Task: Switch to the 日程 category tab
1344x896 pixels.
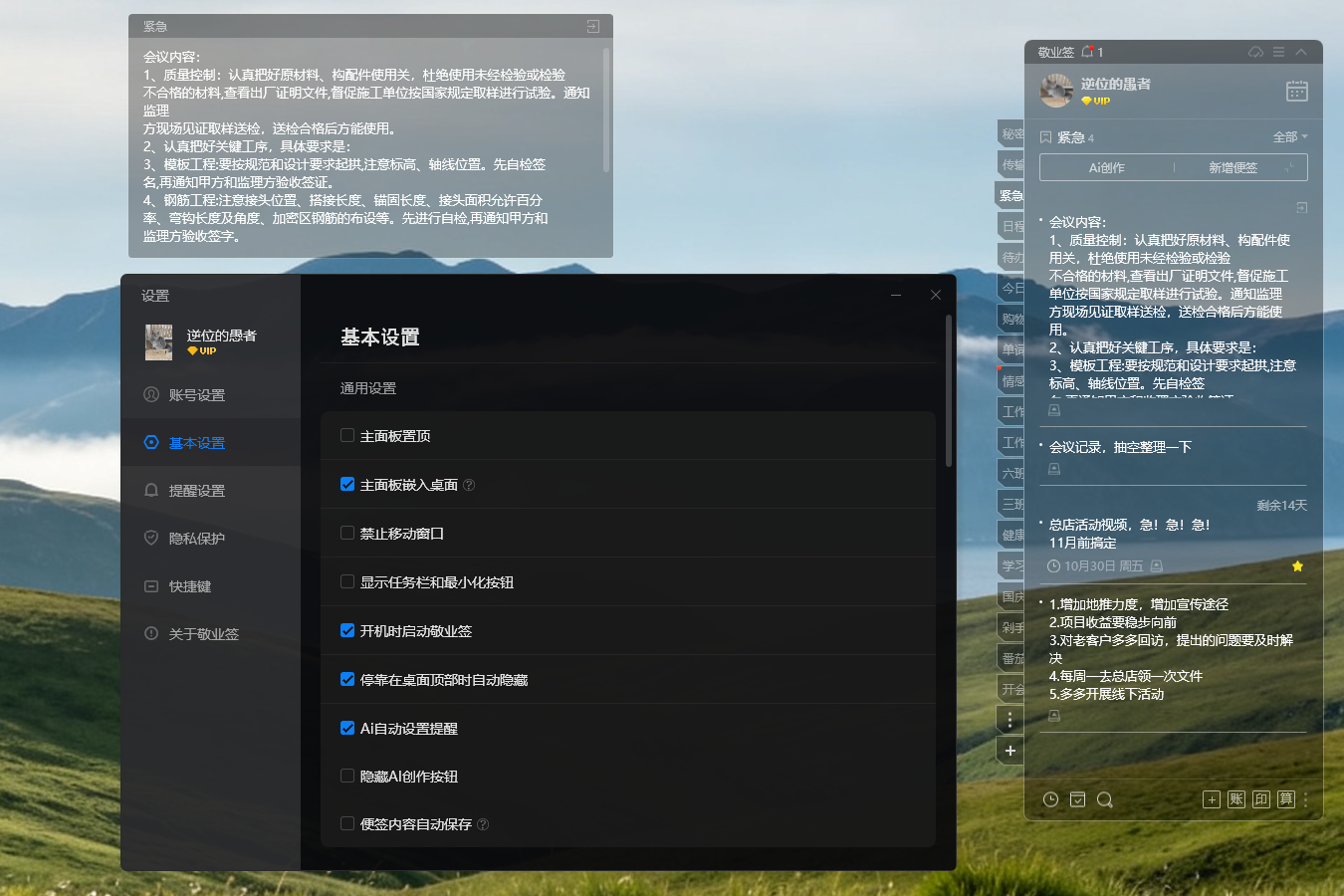Action: pyautogui.click(x=1011, y=227)
